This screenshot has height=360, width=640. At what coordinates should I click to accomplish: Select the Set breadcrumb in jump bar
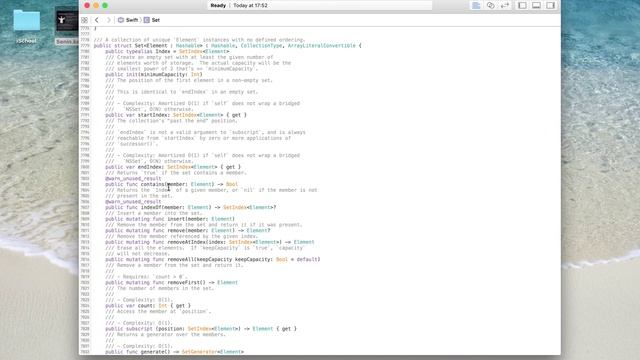pos(152,20)
